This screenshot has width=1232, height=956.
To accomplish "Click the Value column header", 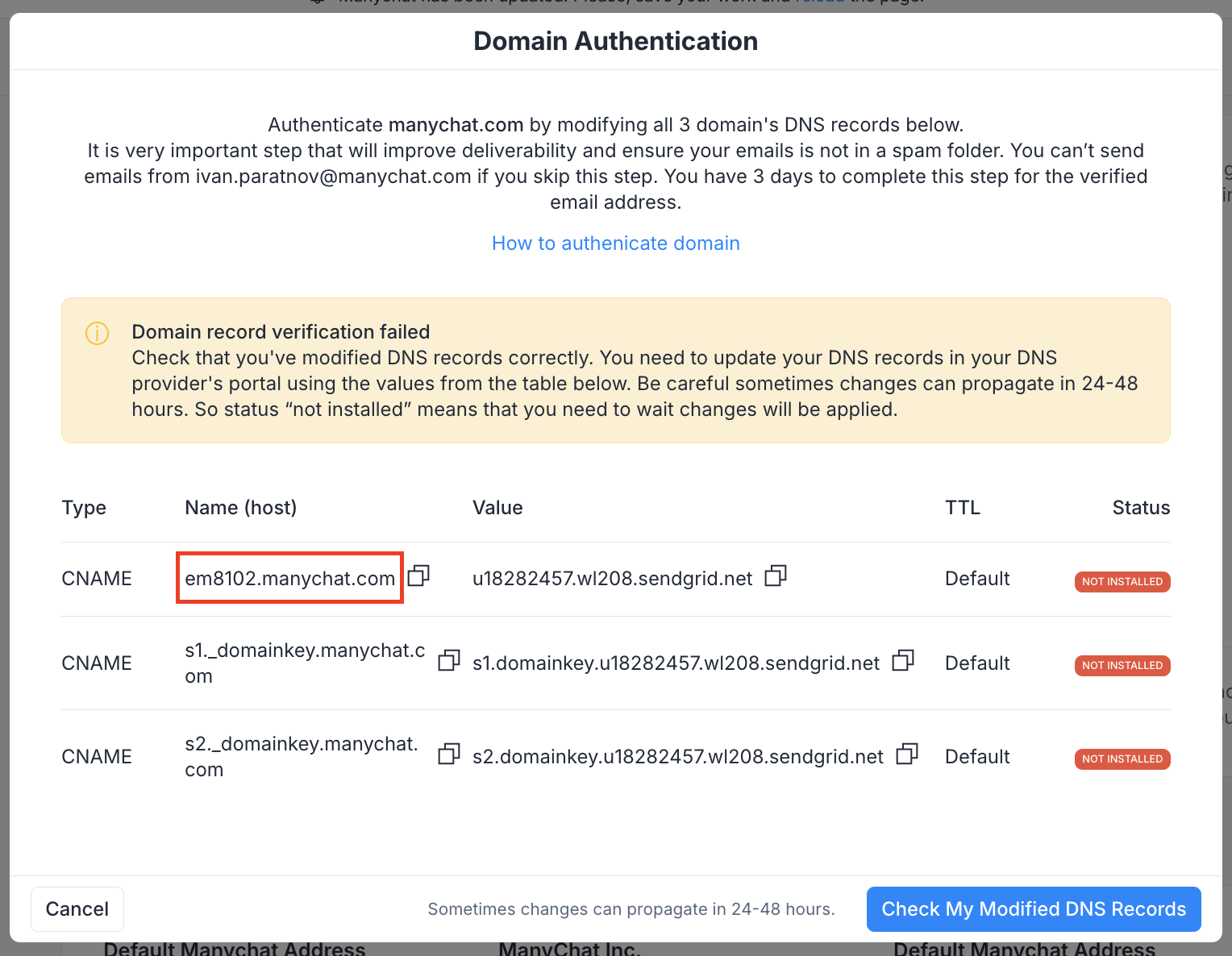I will tap(497, 508).
